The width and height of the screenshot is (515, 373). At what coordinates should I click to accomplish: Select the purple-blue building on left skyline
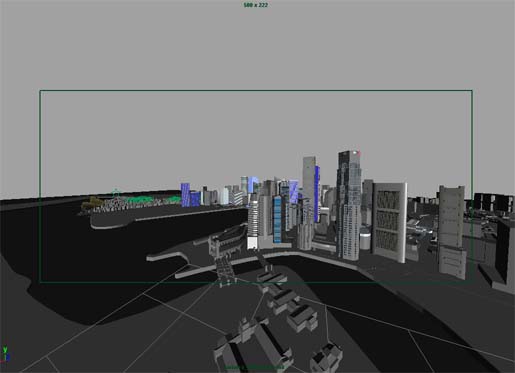(x=186, y=195)
